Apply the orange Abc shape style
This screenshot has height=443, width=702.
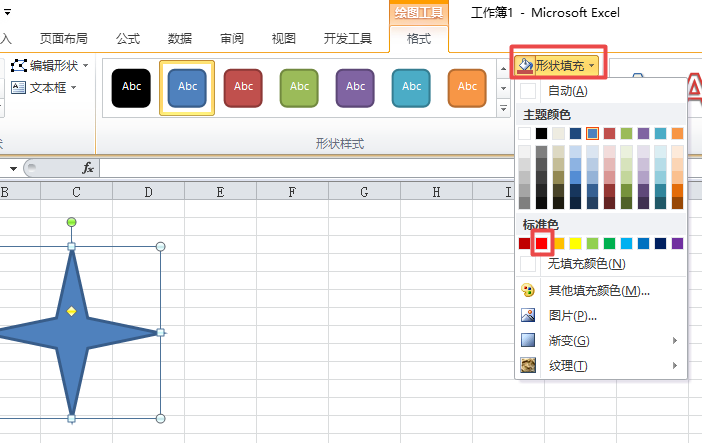coord(467,87)
